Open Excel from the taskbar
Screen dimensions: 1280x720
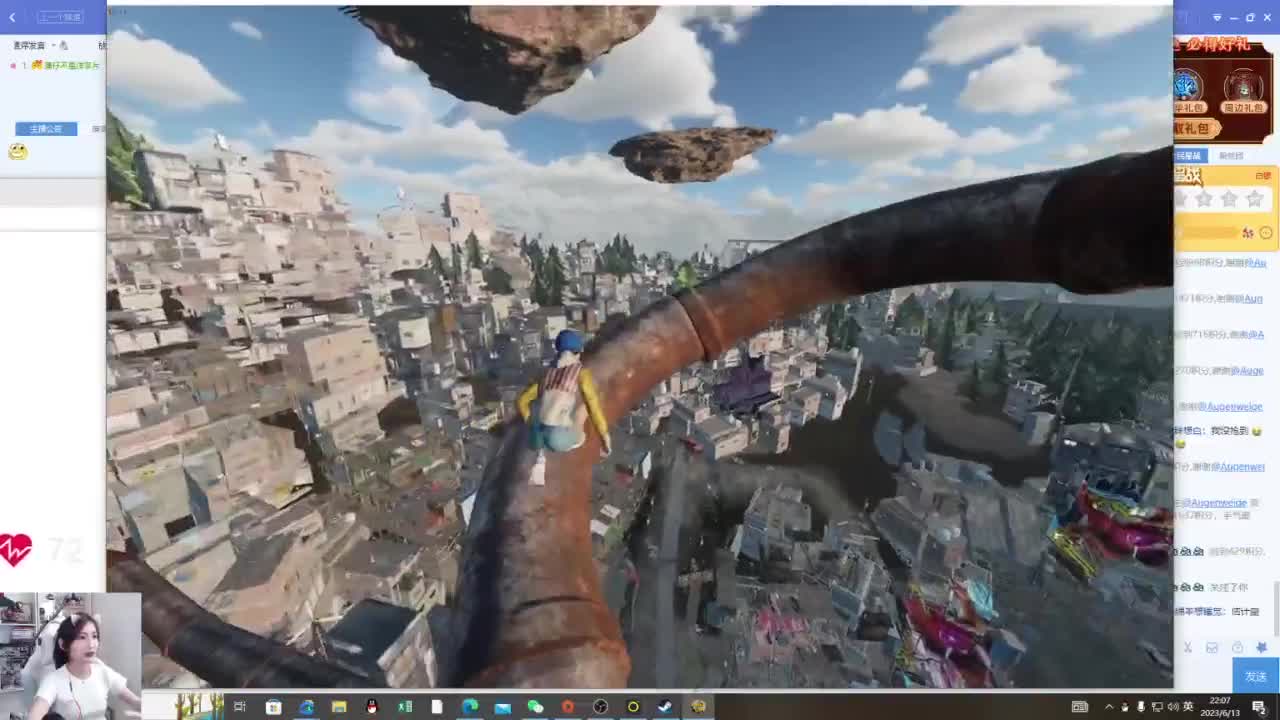coord(405,707)
